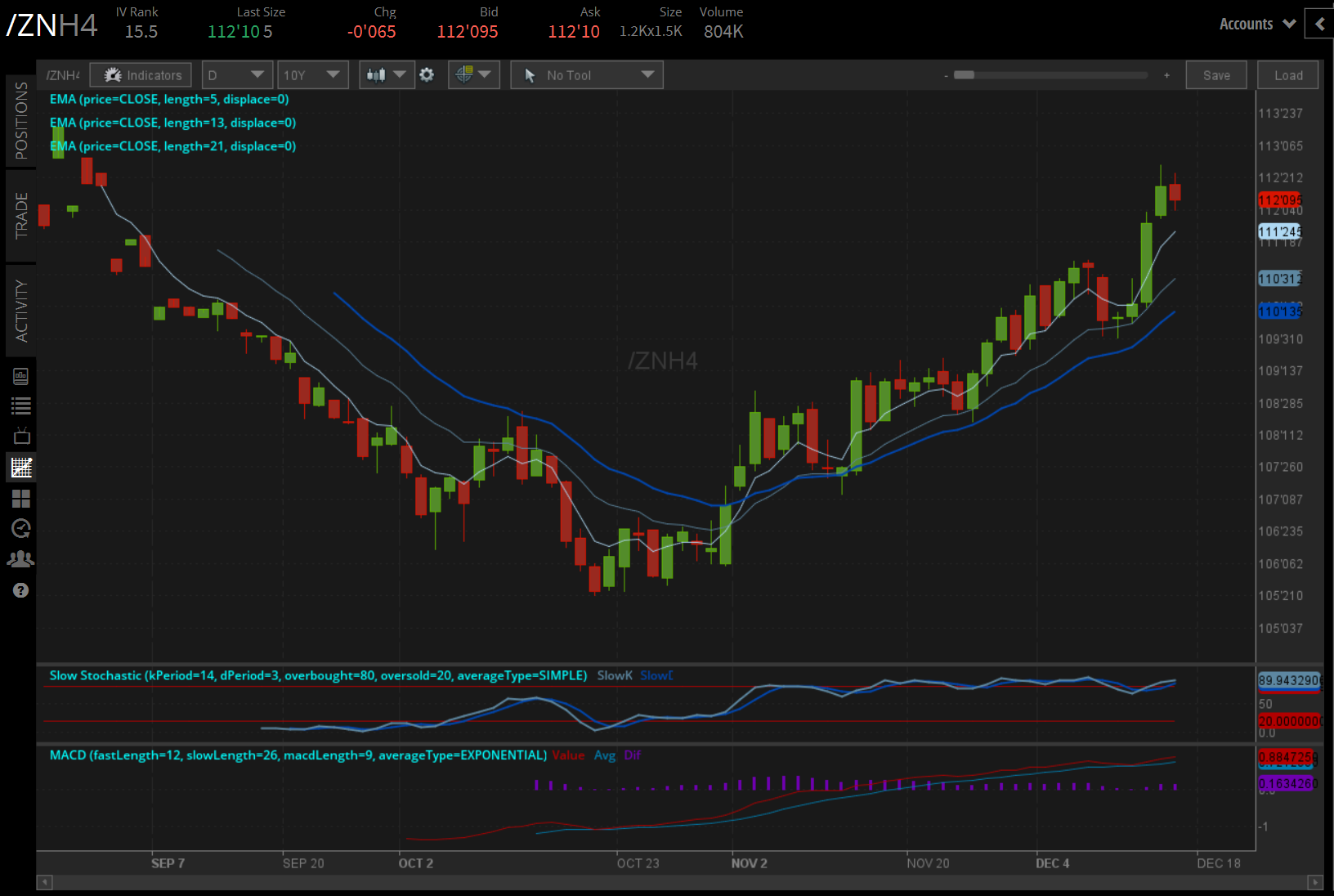The image size is (1334, 896).
Task: Click the blue 110'135 EMA price tag
Action: pyautogui.click(x=1280, y=311)
